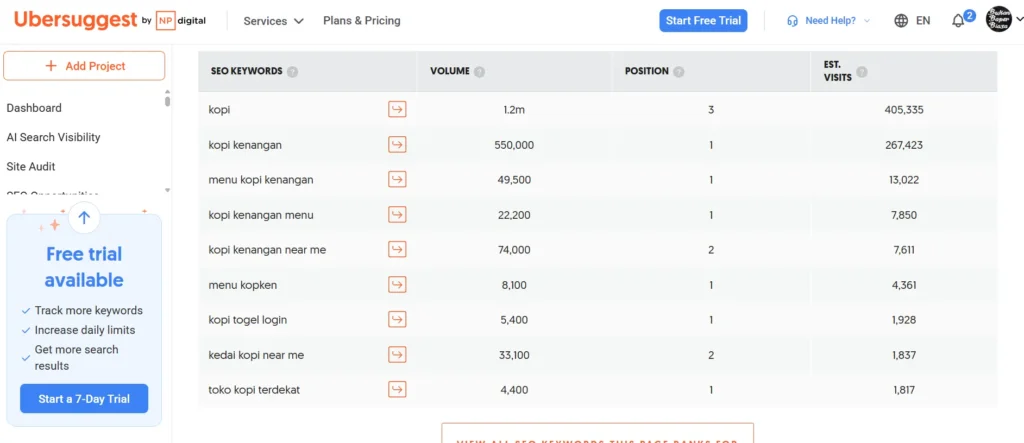The image size is (1024, 443).
Task: Click the est. visits value 13,022
Action: (904, 180)
